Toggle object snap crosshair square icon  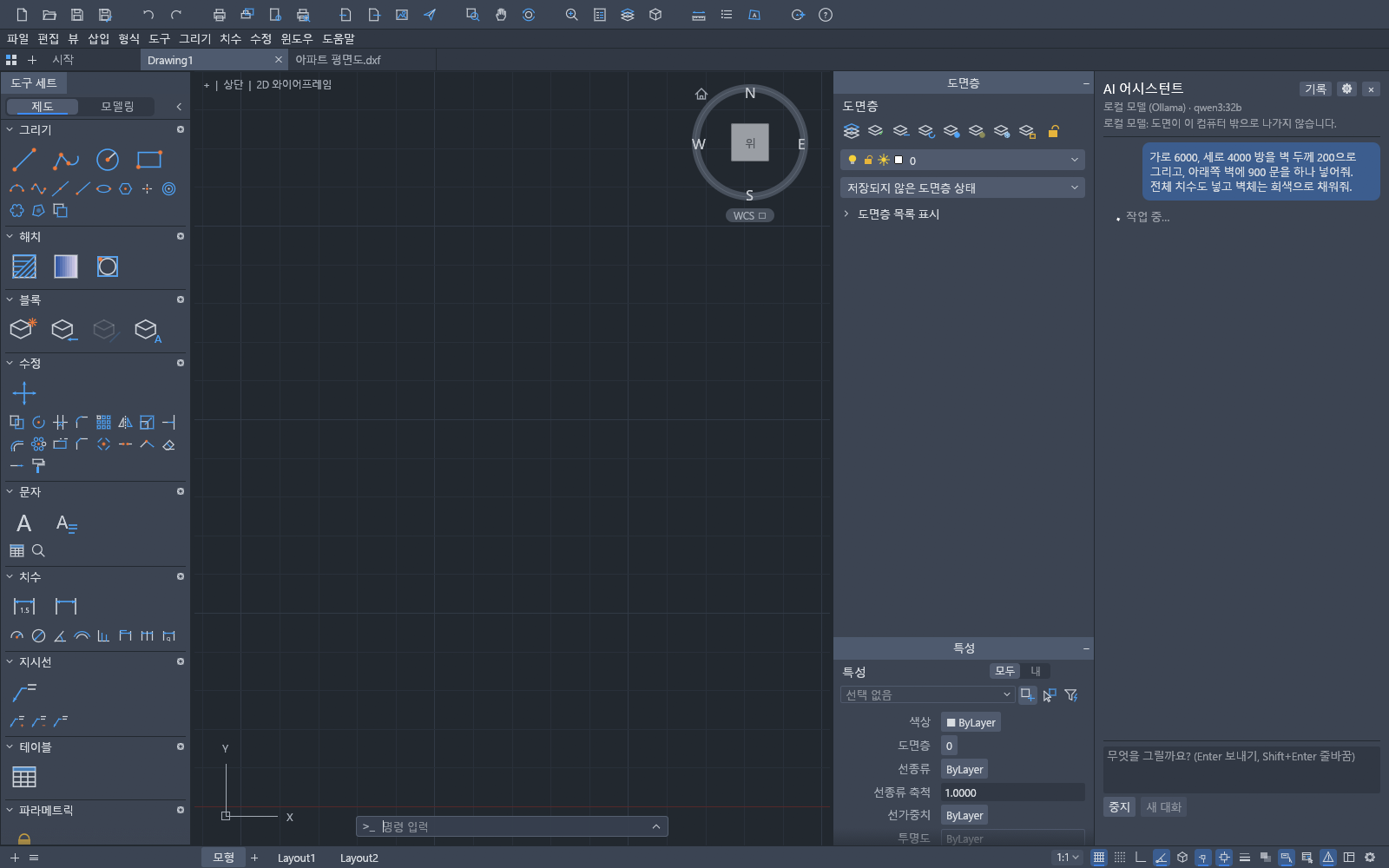click(1224, 858)
